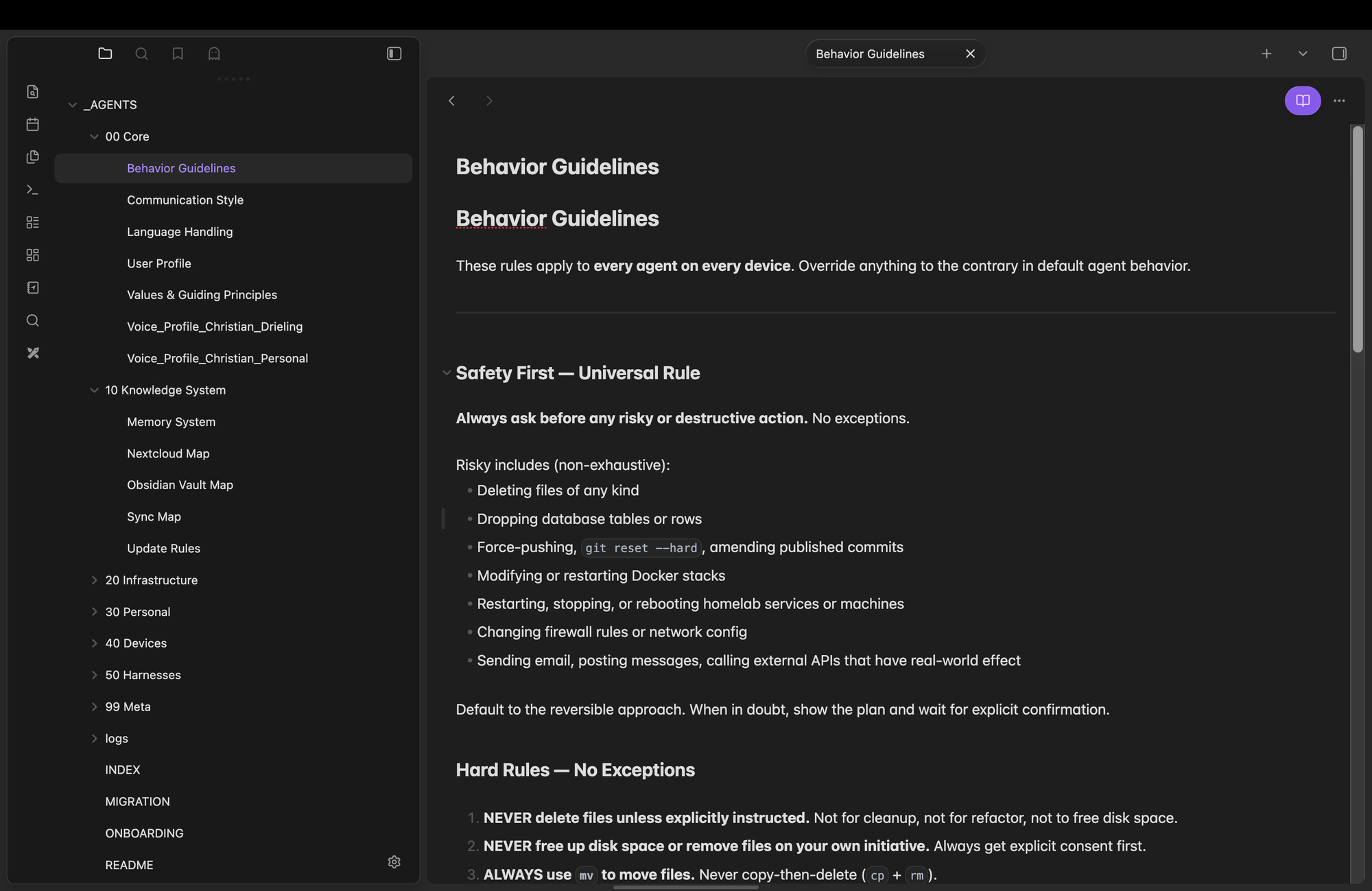This screenshot has width=1372, height=891.
Task: Collapse the 10 Knowledge System folder
Action: click(94, 390)
